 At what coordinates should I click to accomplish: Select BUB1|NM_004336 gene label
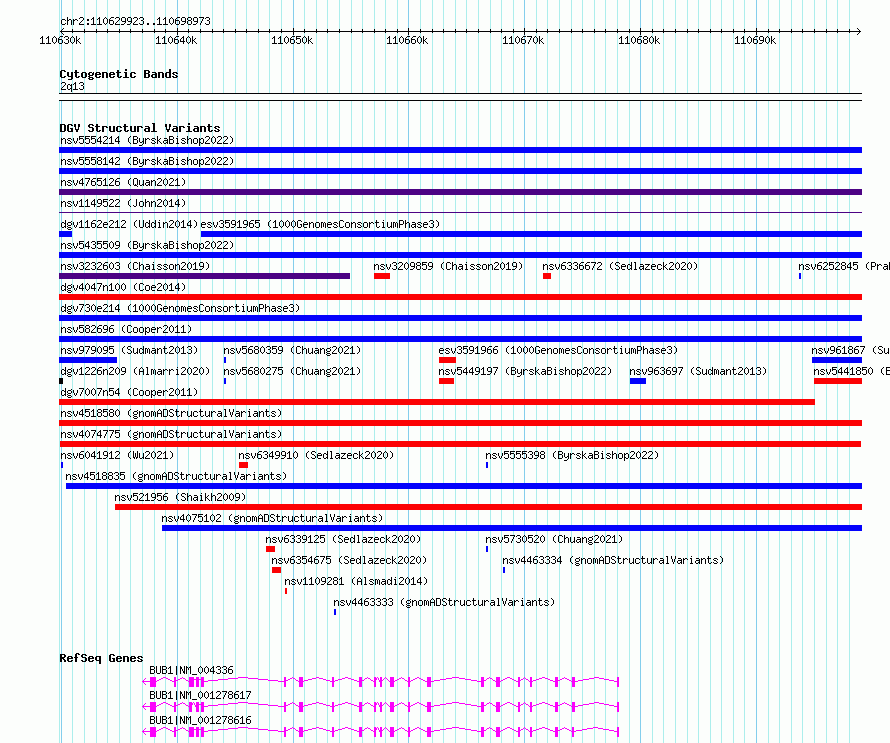(191, 670)
